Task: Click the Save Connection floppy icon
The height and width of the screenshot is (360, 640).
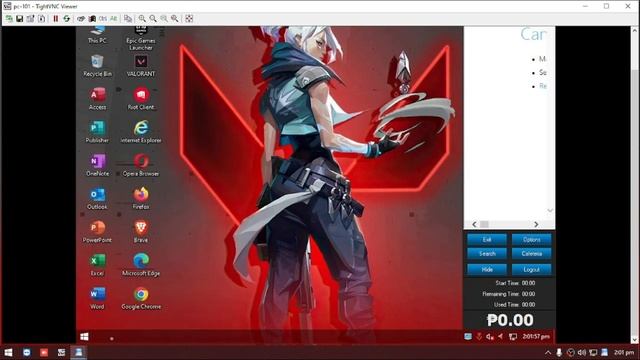Action: coord(20,19)
